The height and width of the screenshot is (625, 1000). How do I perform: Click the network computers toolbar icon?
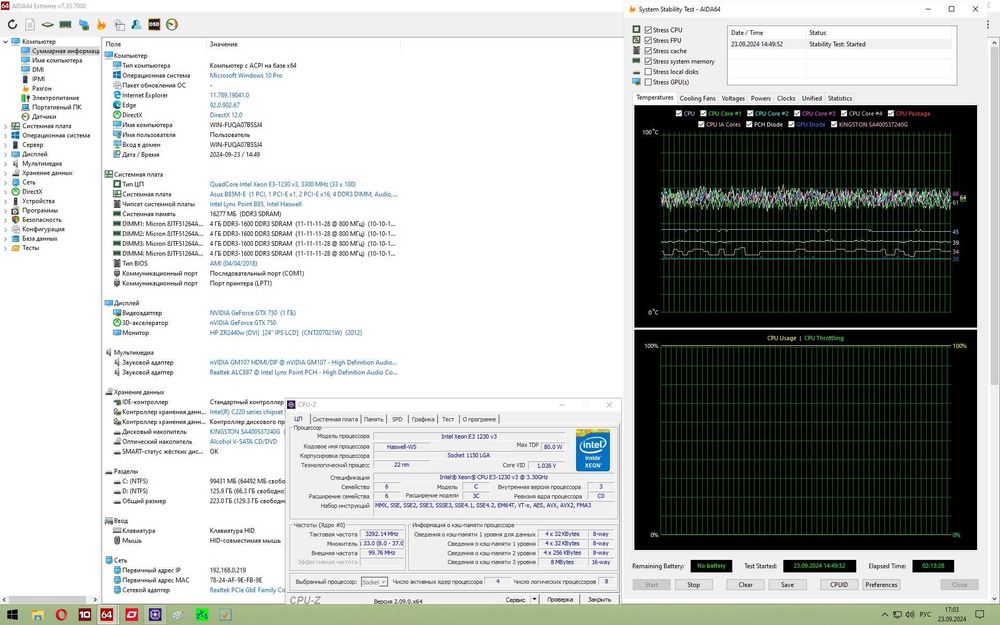point(84,25)
